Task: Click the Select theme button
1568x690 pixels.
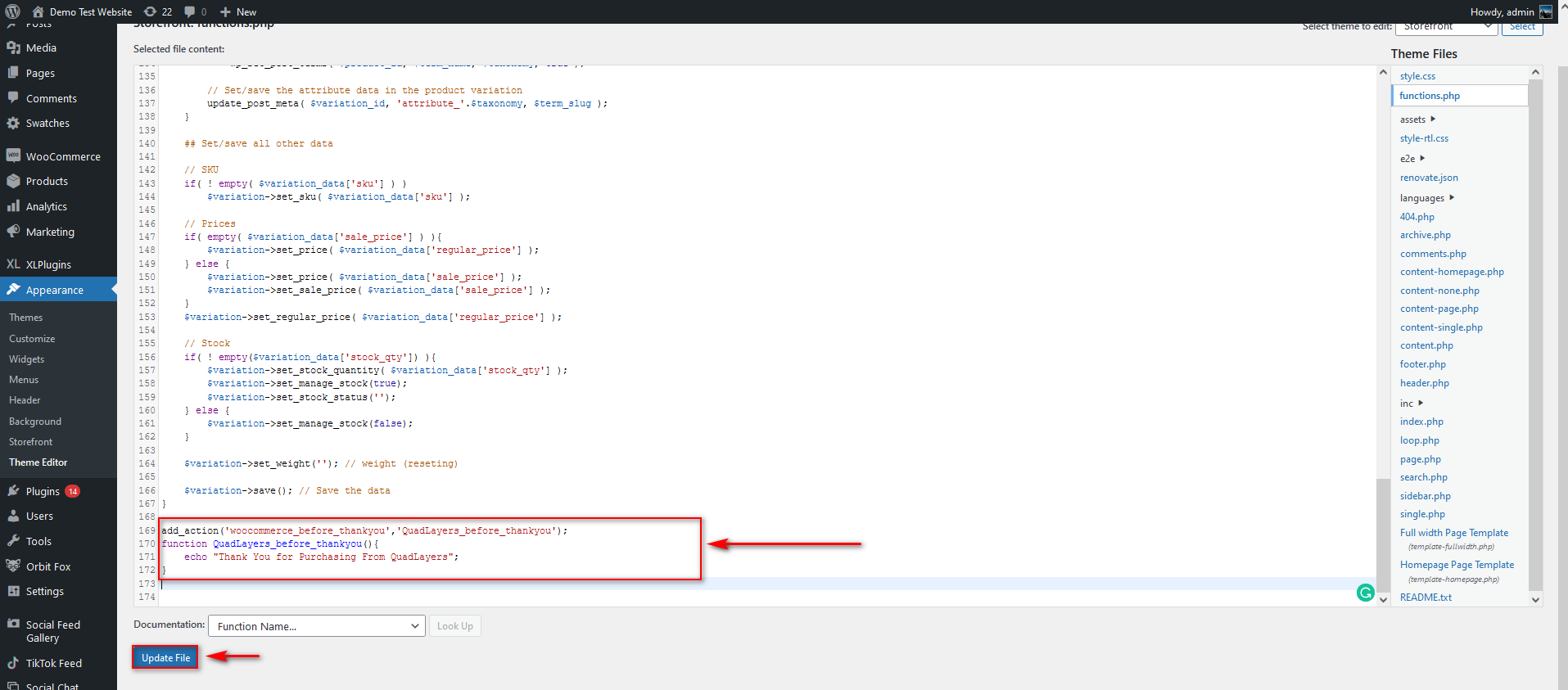Action: point(1522,27)
